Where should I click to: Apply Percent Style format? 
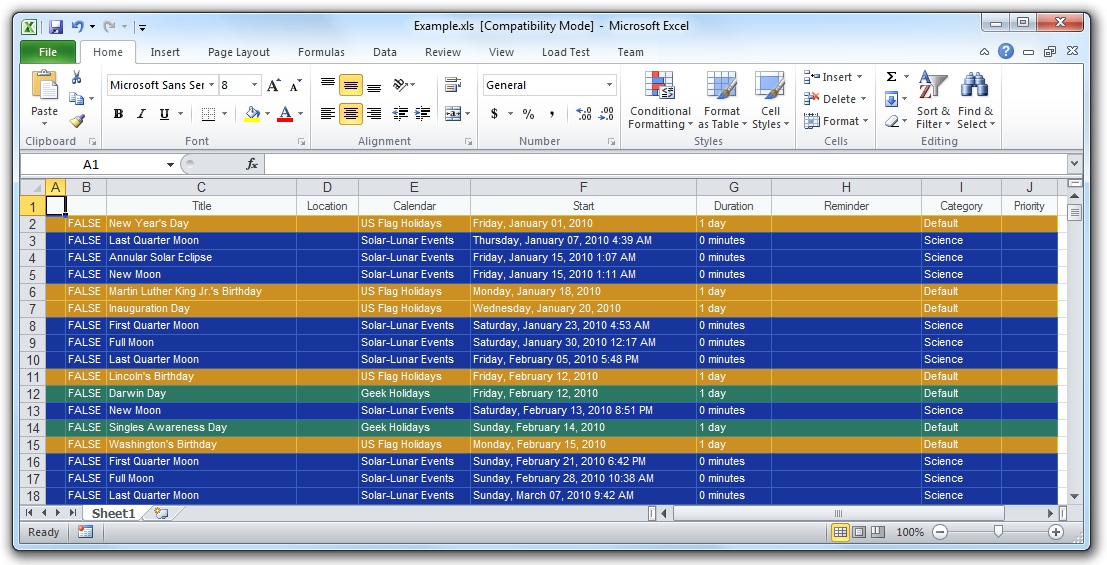[x=528, y=114]
